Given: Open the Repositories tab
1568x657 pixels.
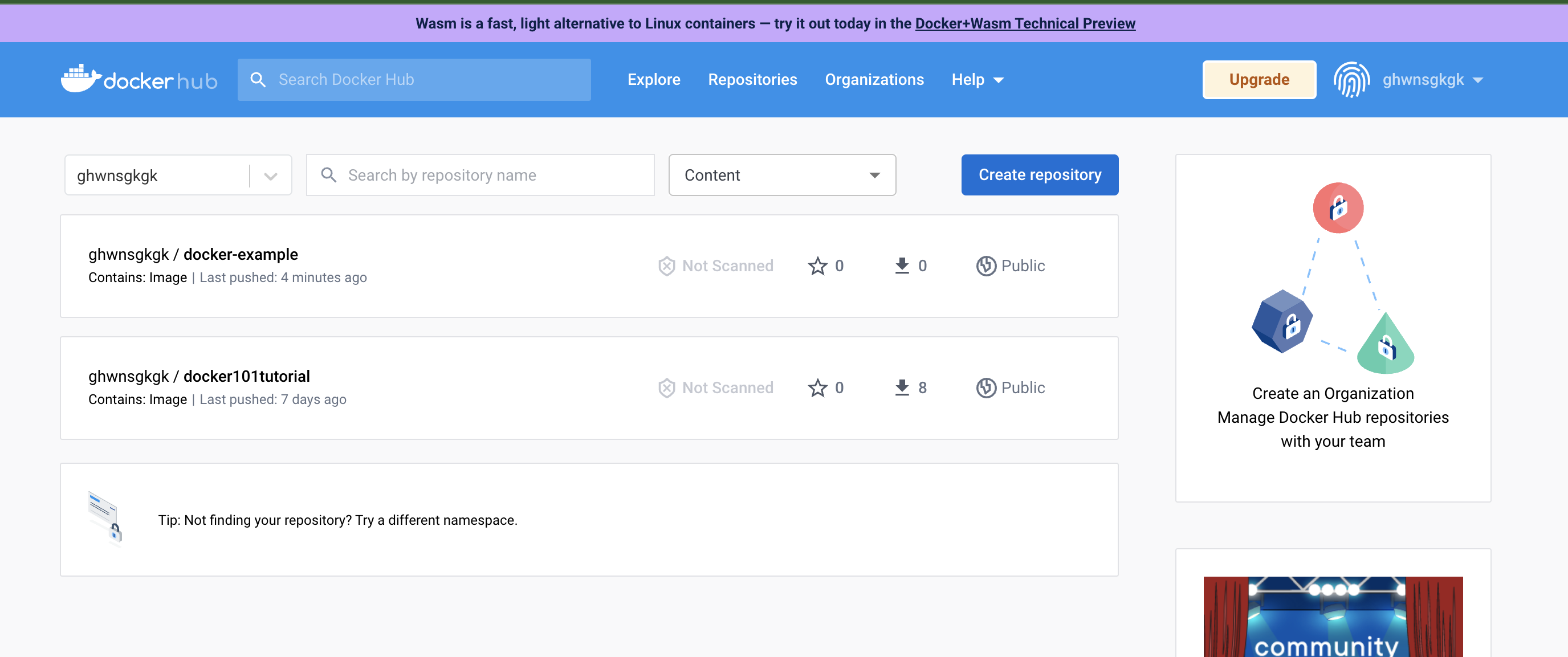Looking at the screenshot, I should pos(752,80).
